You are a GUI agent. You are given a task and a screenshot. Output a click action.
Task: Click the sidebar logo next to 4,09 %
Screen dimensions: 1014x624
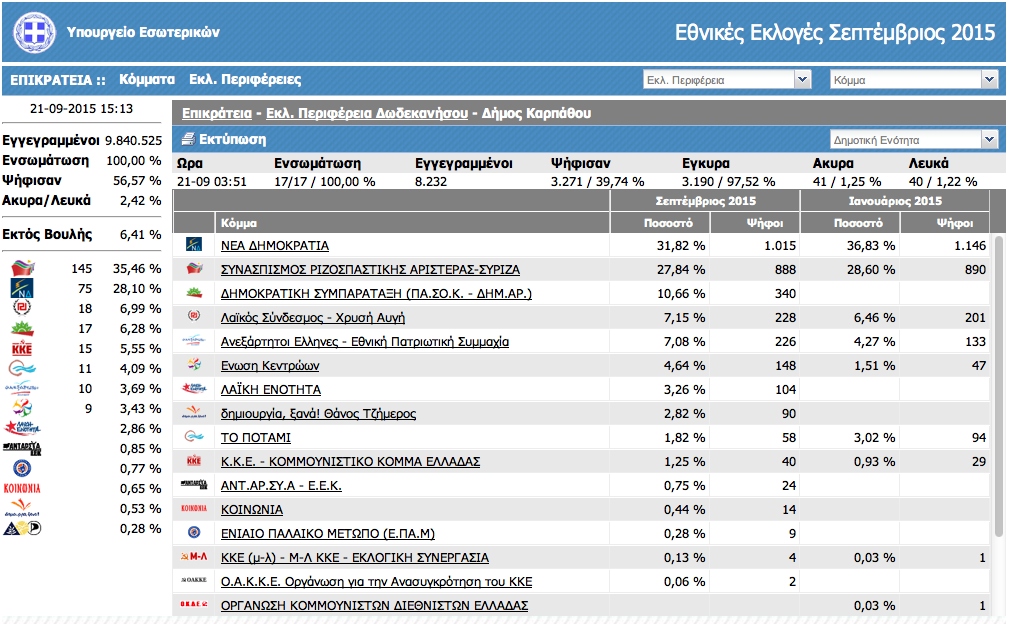point(22,368)
